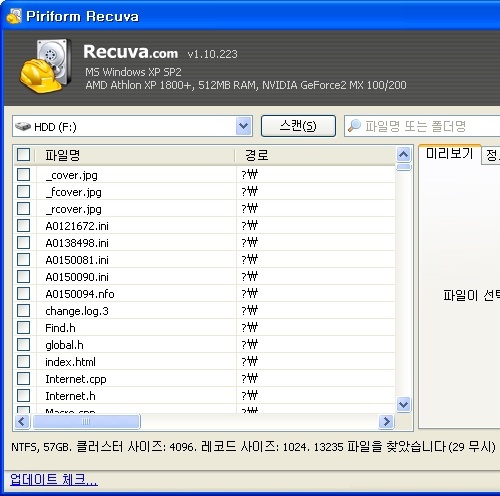Select the A0150090.ini file name

pyautogui.click(x=77, y=277)
